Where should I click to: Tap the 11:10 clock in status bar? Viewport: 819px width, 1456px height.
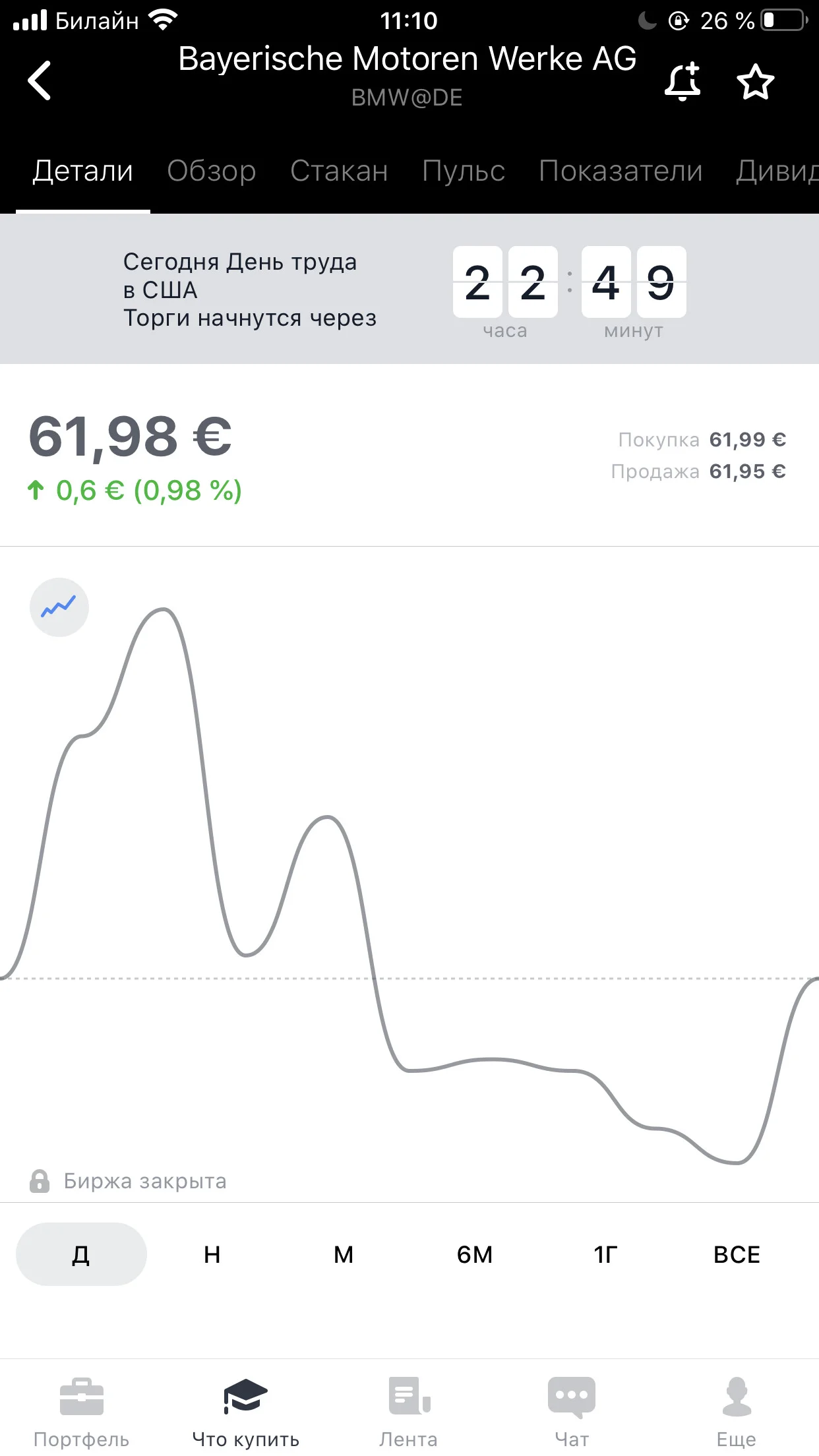pos(409,20)
